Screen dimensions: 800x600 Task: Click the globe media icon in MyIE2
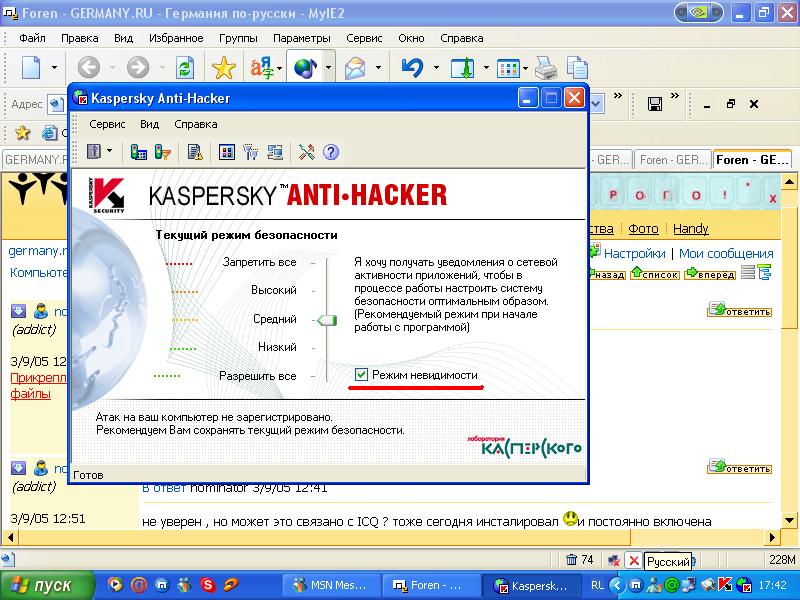point(305,67)
